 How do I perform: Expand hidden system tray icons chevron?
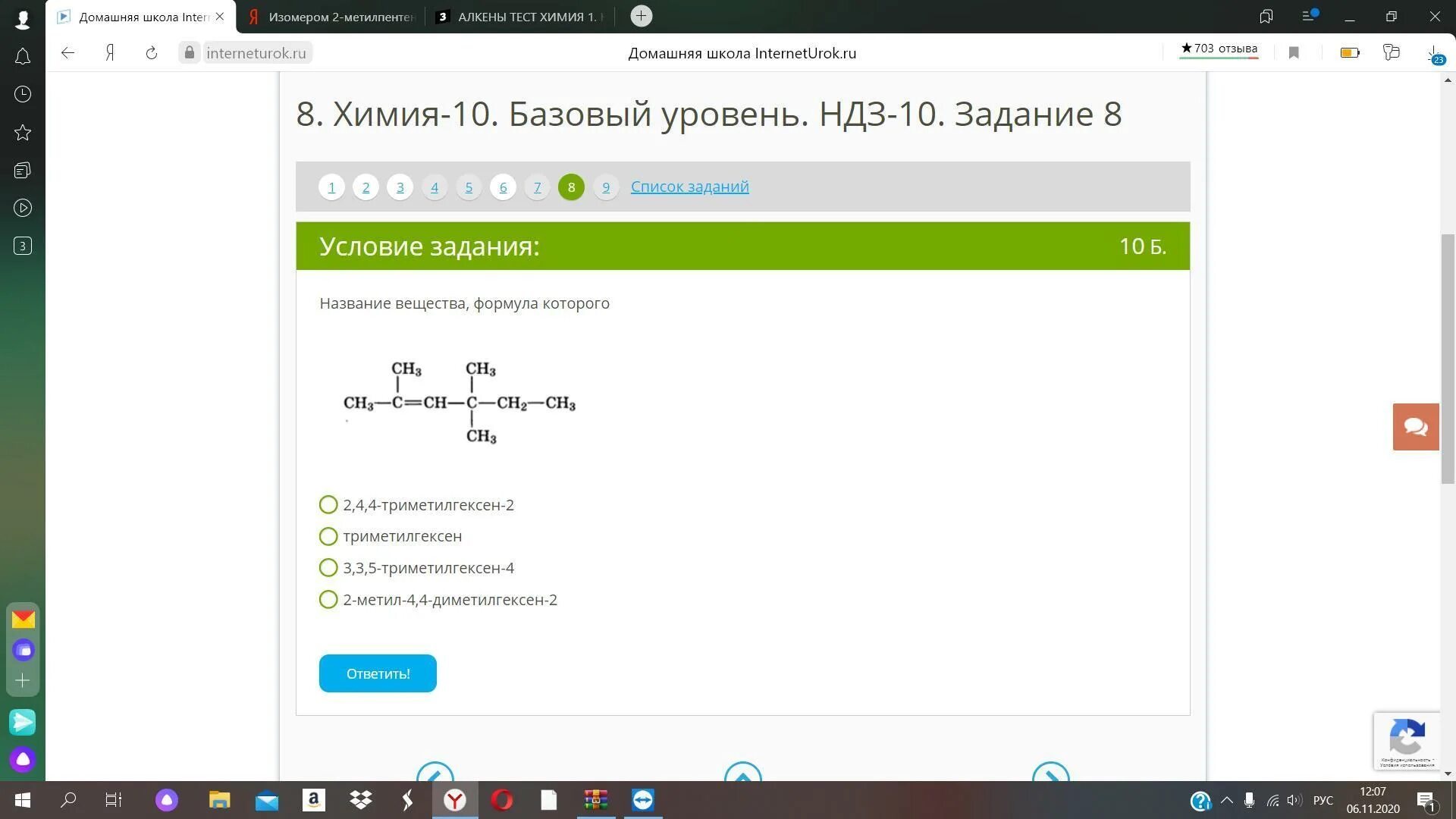click(x=1226, y=800)
